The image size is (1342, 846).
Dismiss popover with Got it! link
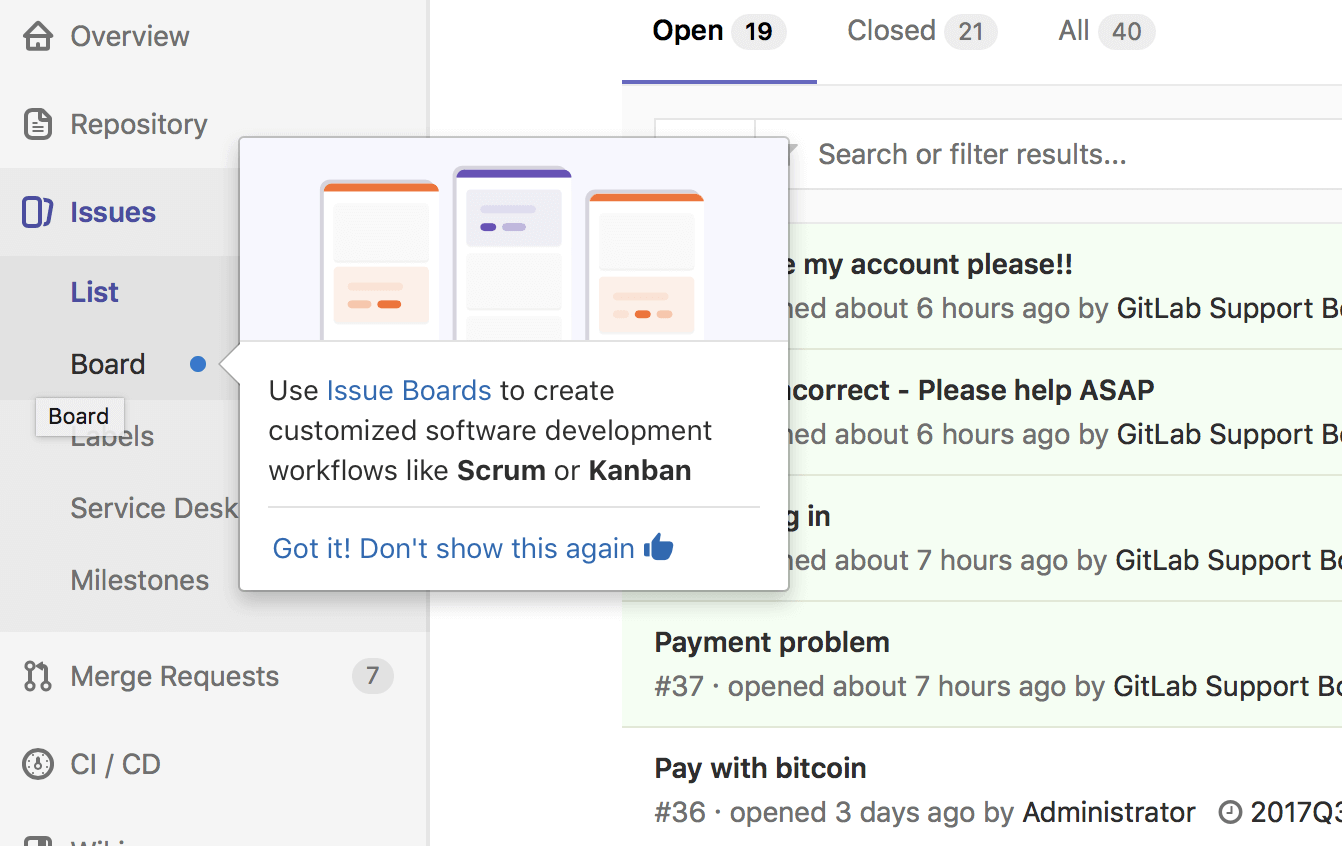[454, 548]
